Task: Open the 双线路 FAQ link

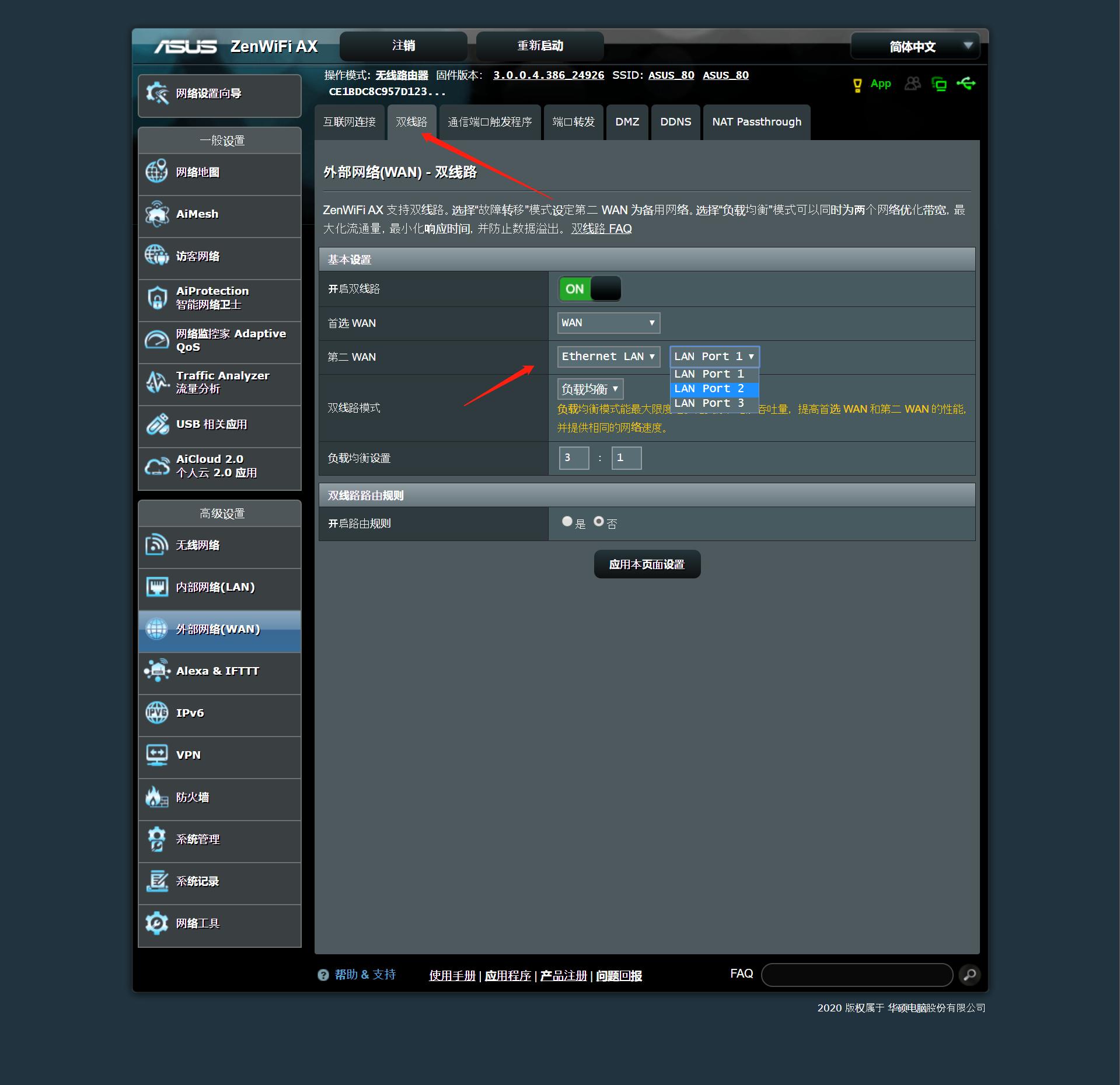Action: [601, 229]
